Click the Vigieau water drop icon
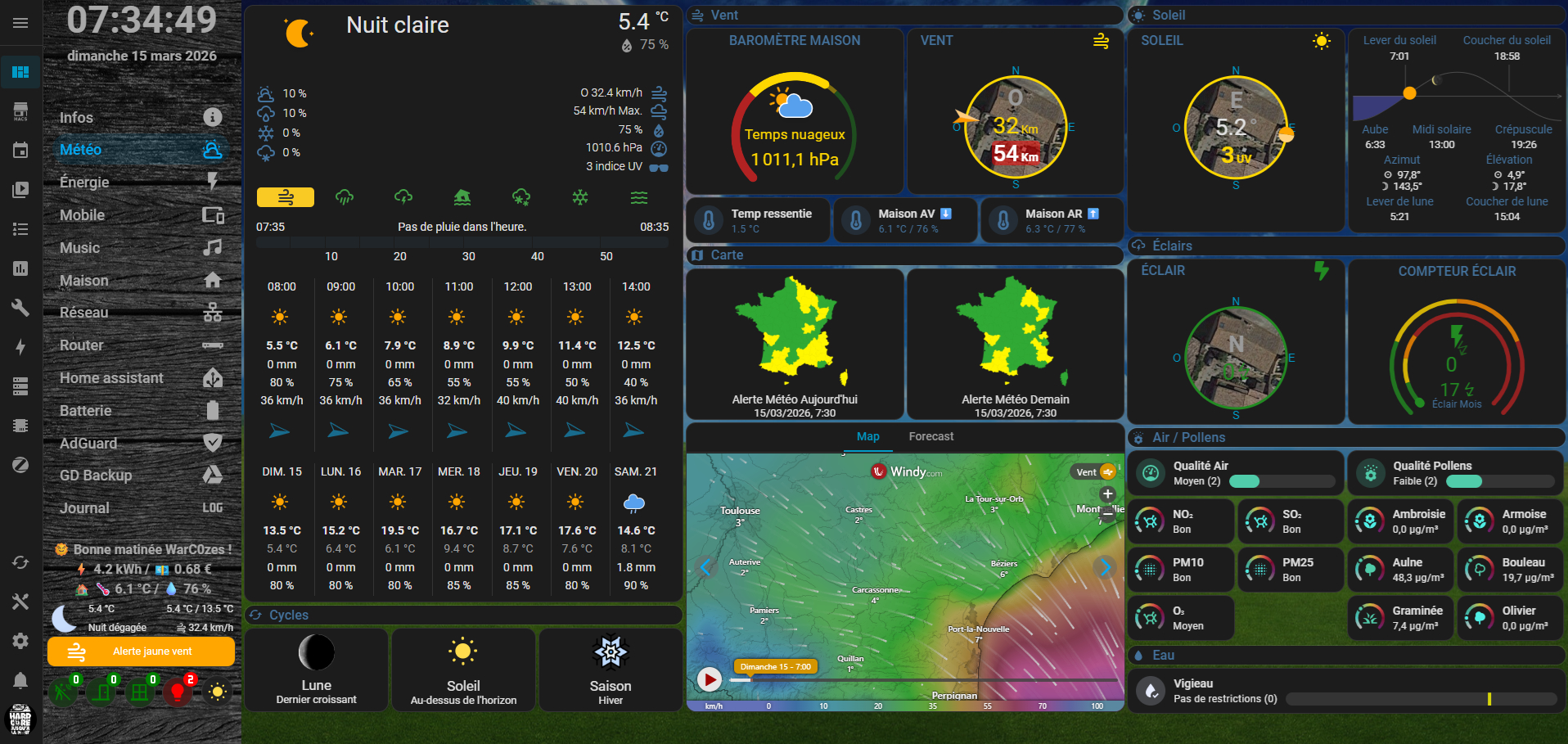The height and width of the screenshot is (744, 1568). 1151,691
